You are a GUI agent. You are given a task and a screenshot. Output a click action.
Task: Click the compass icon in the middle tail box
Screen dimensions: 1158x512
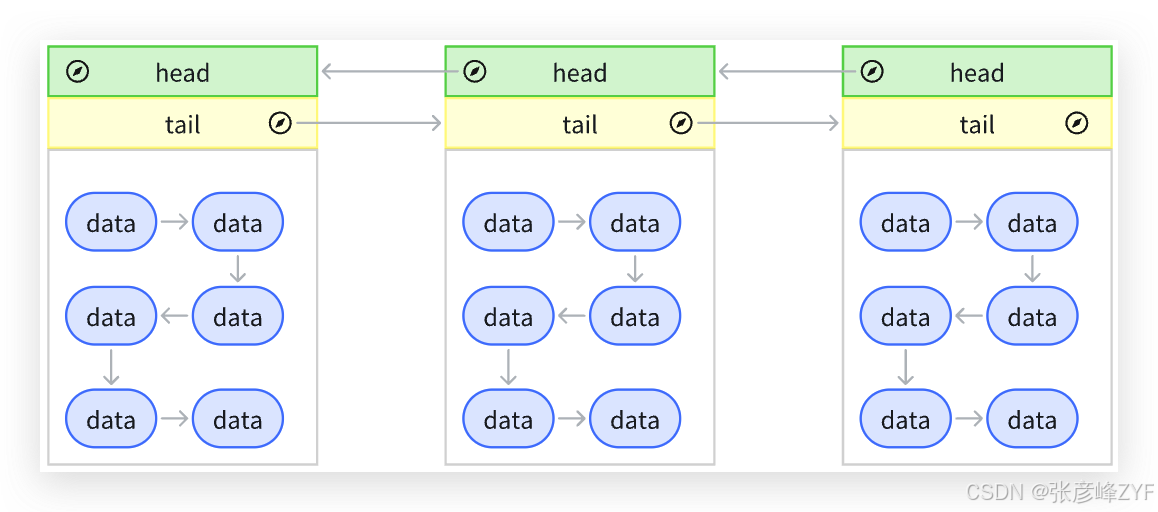681,123
